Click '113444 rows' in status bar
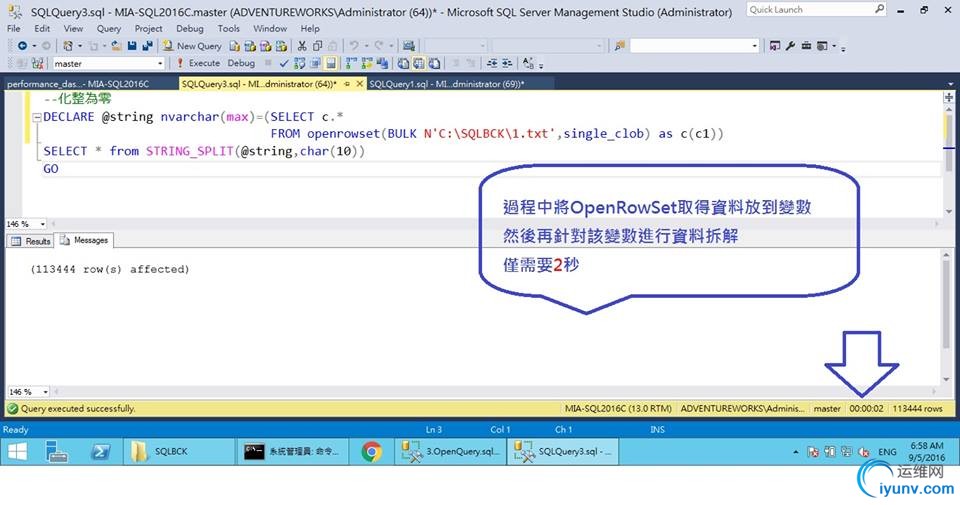This screenshot has height=505, width=960. (x=917, y=408)
